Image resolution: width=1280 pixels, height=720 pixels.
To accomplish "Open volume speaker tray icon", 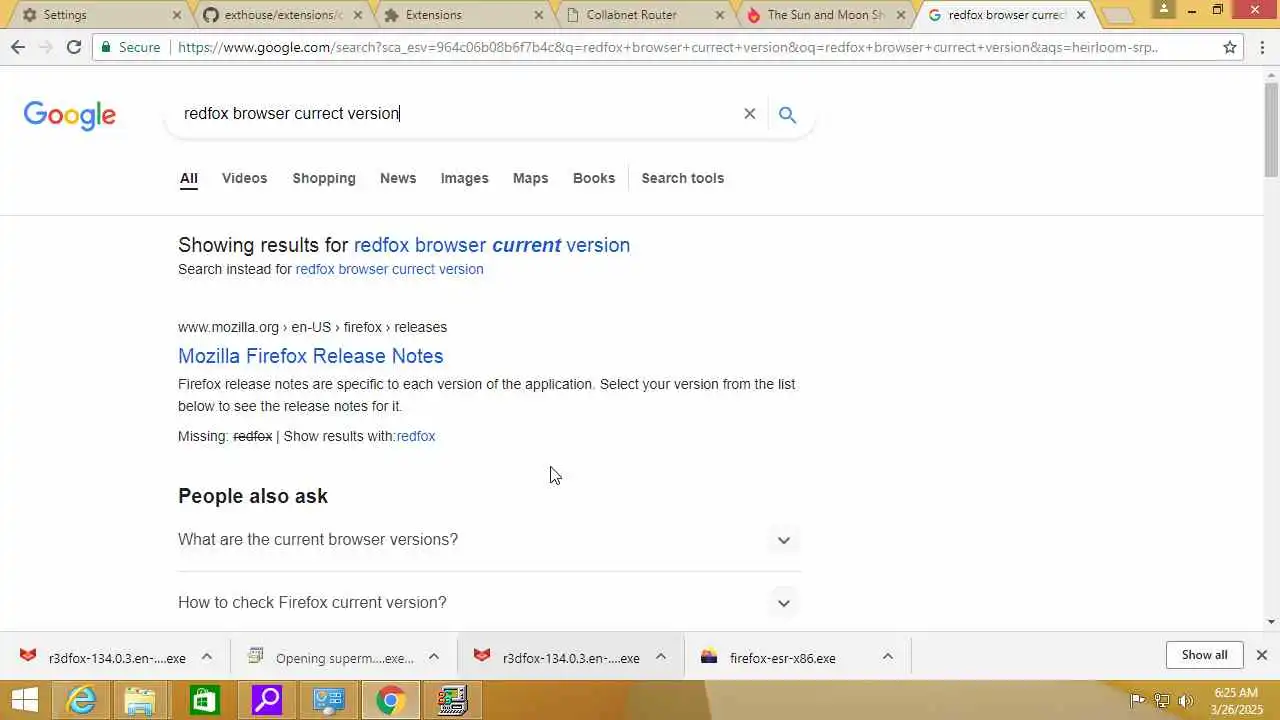I will pyautogui.click(x=1186, y=700).
